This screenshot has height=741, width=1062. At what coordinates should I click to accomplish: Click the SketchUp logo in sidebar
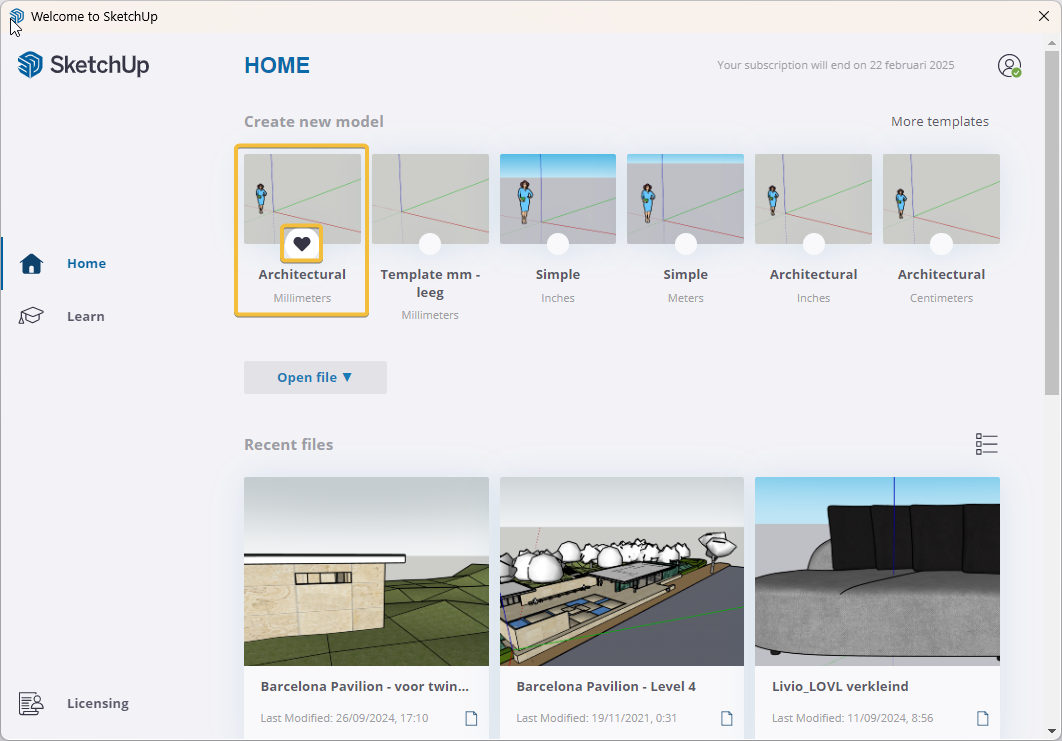(83, 65)
